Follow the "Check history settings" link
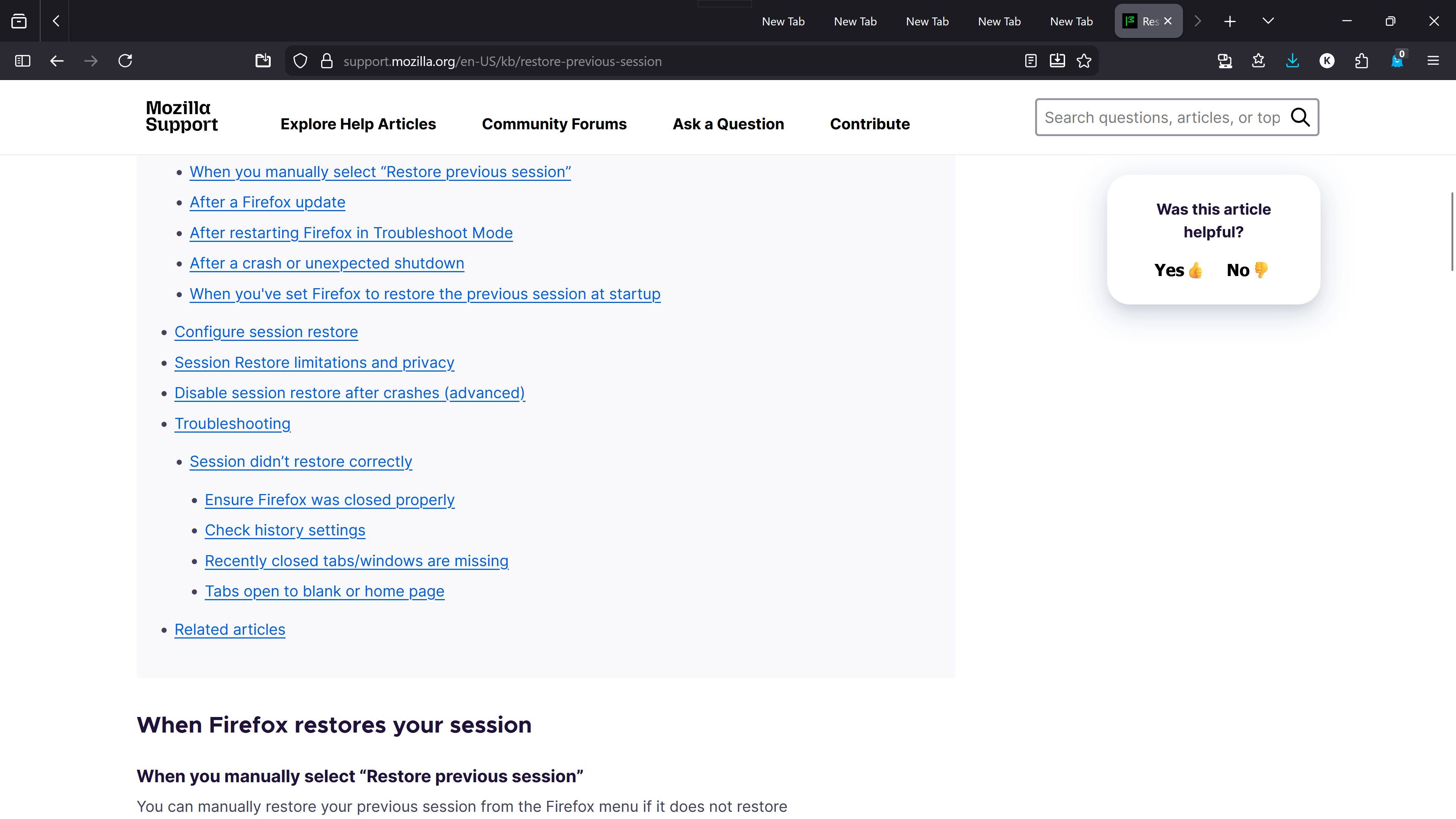The height and width of the screenshot is (819, 1456). [x=285, y=530]
